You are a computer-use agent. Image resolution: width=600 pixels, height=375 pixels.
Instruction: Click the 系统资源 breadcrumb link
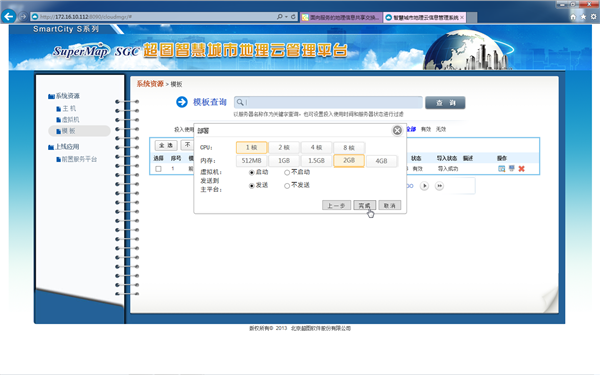pos(150,84)
